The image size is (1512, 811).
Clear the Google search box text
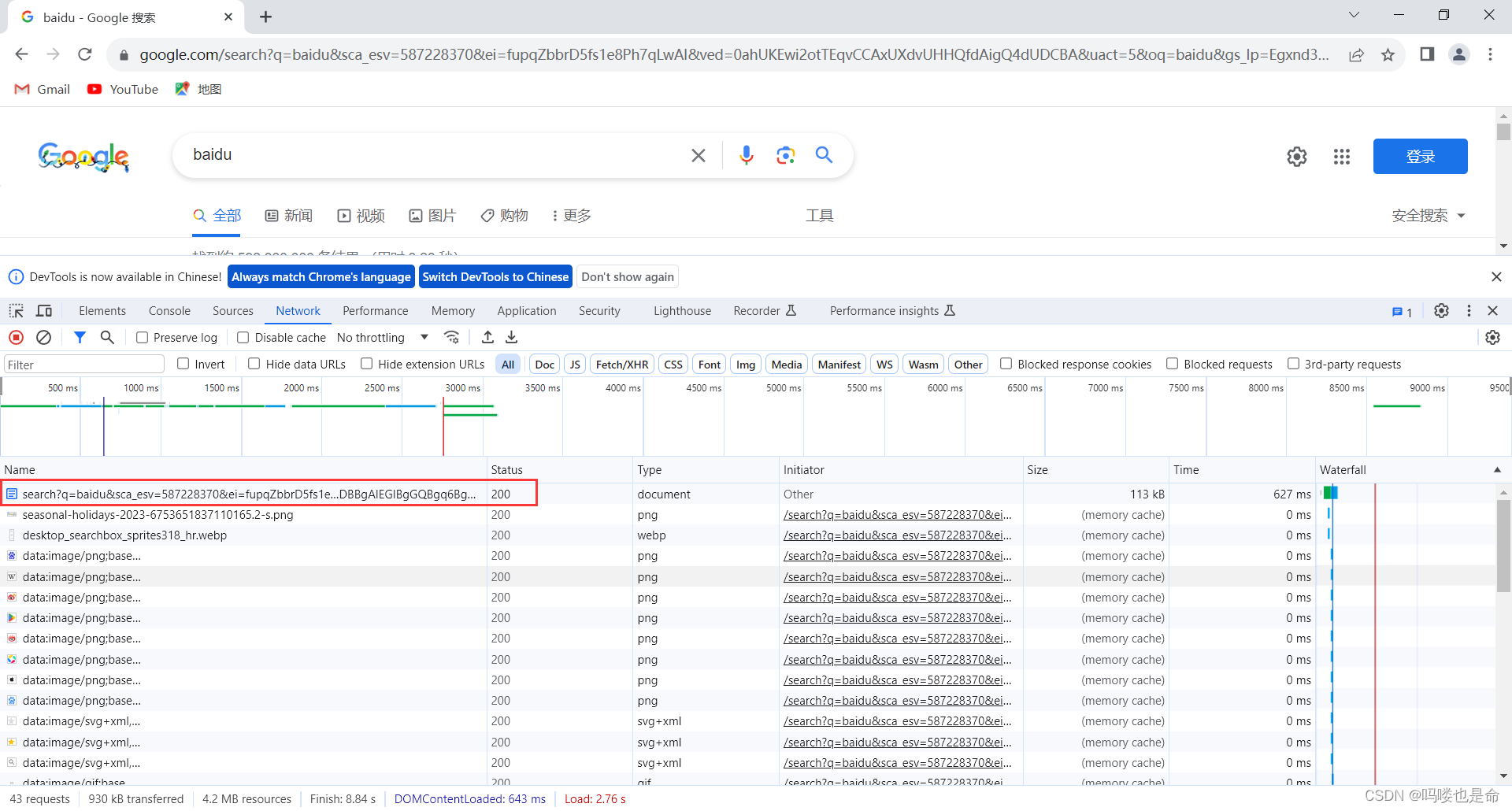(699, 156)
